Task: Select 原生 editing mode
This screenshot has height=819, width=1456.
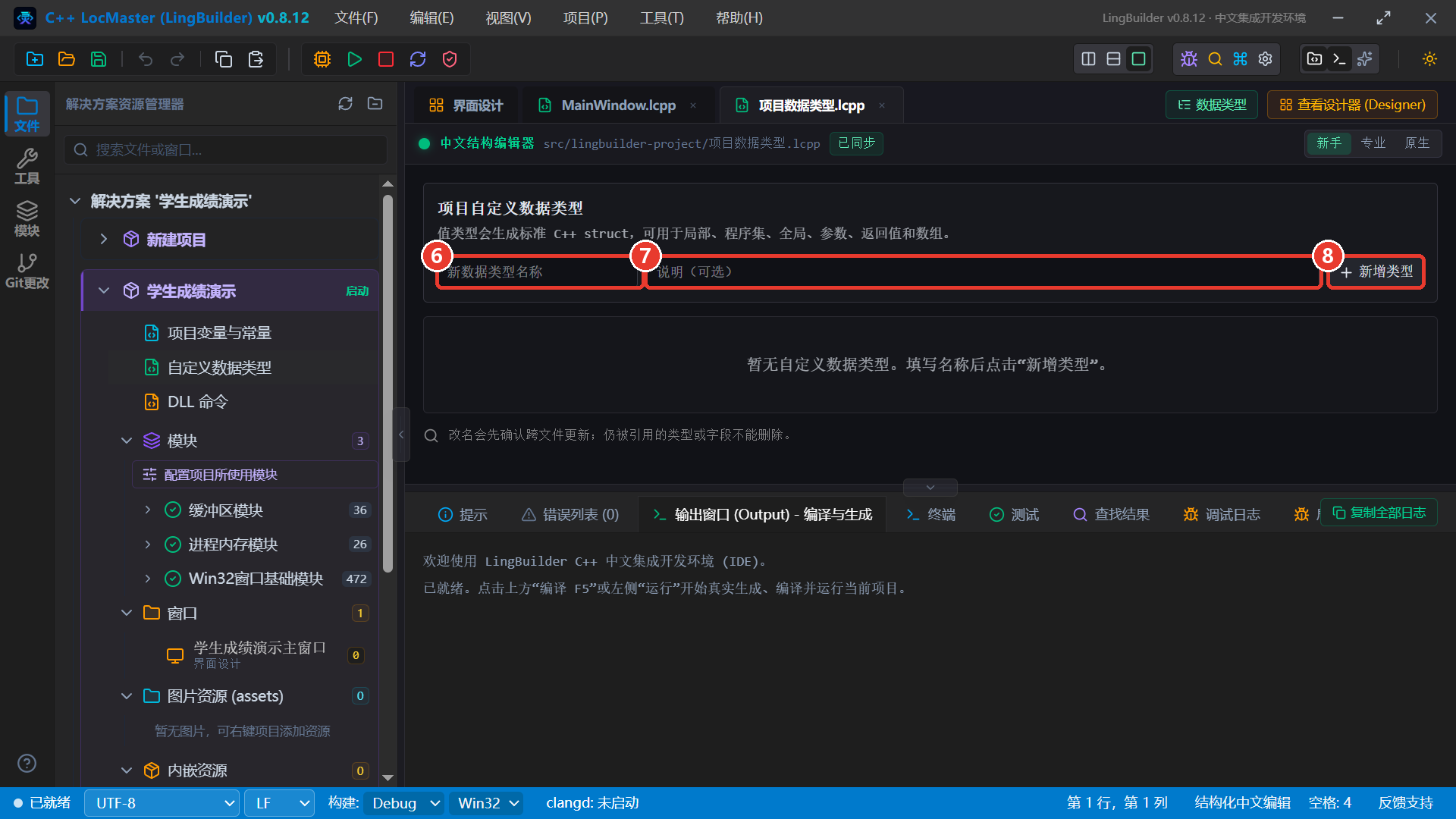Action: tap(1417, 143)
